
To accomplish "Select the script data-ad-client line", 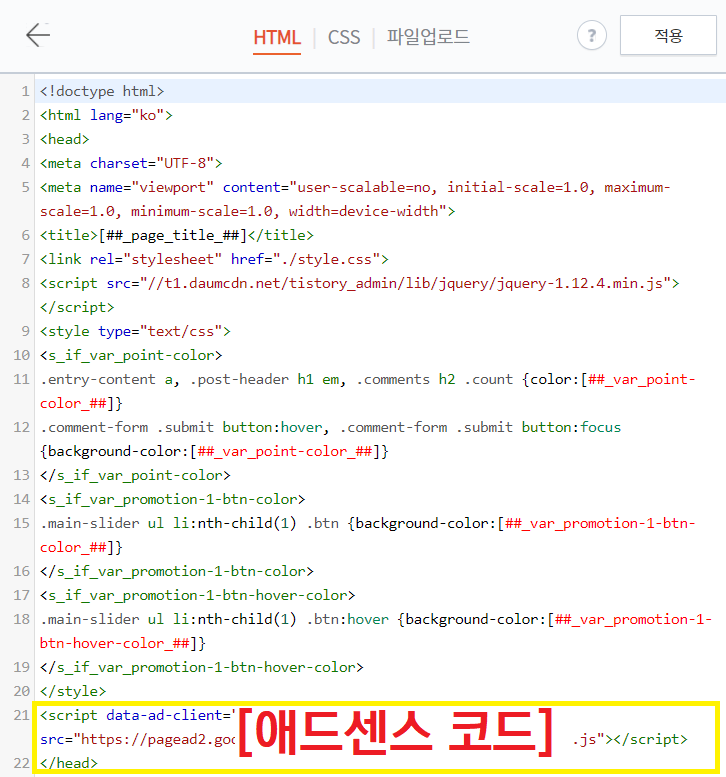I will click(364, 727).
